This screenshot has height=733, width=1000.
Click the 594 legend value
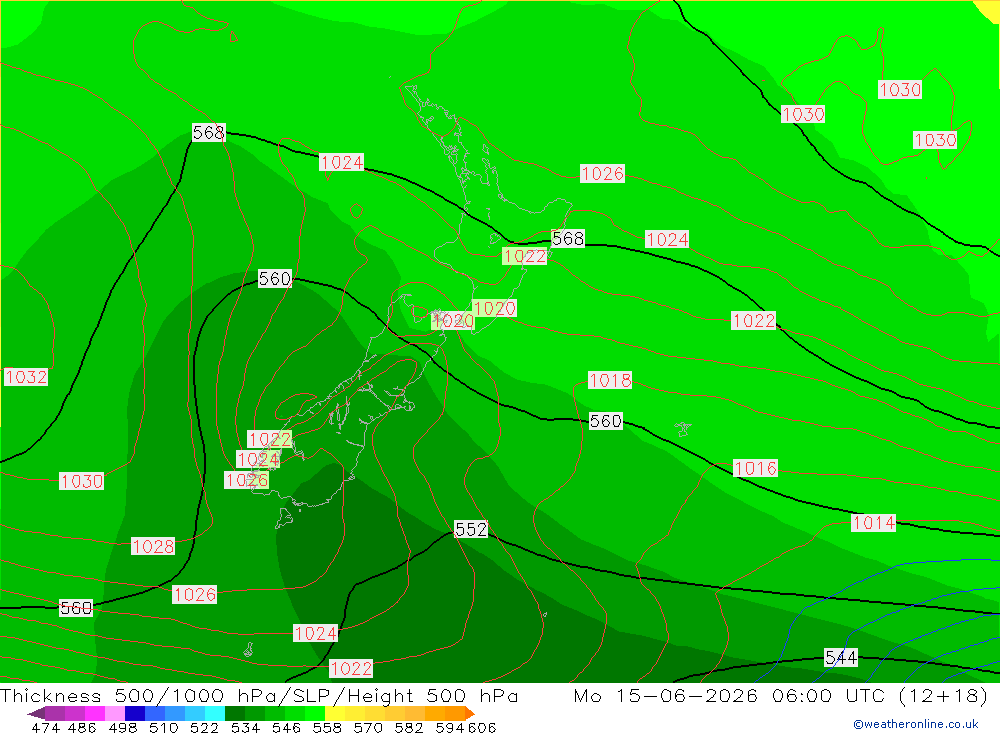point(450,728)
